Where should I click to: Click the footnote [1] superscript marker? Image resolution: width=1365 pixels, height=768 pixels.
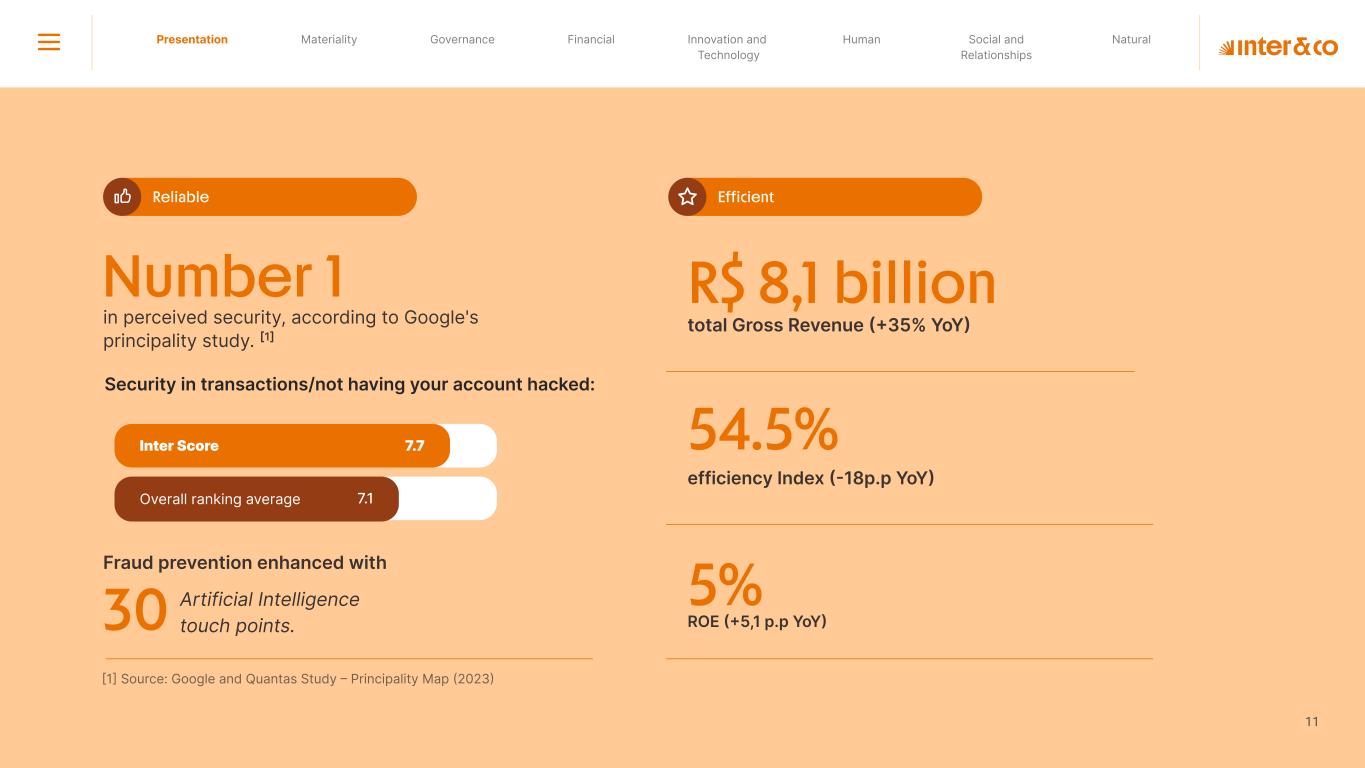pyautogui.click(x=267, y=337)
